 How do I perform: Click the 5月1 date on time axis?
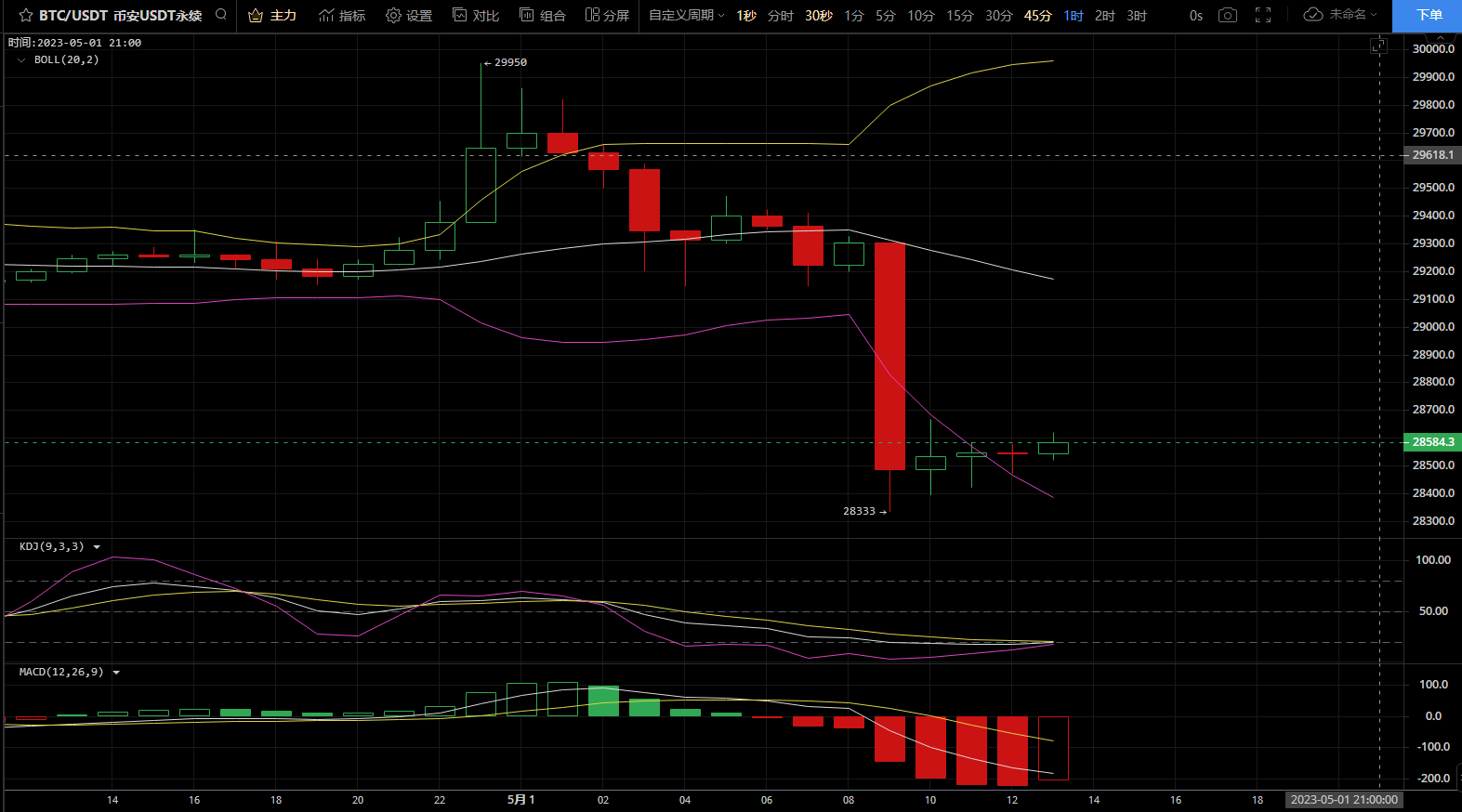click(520, 800)
